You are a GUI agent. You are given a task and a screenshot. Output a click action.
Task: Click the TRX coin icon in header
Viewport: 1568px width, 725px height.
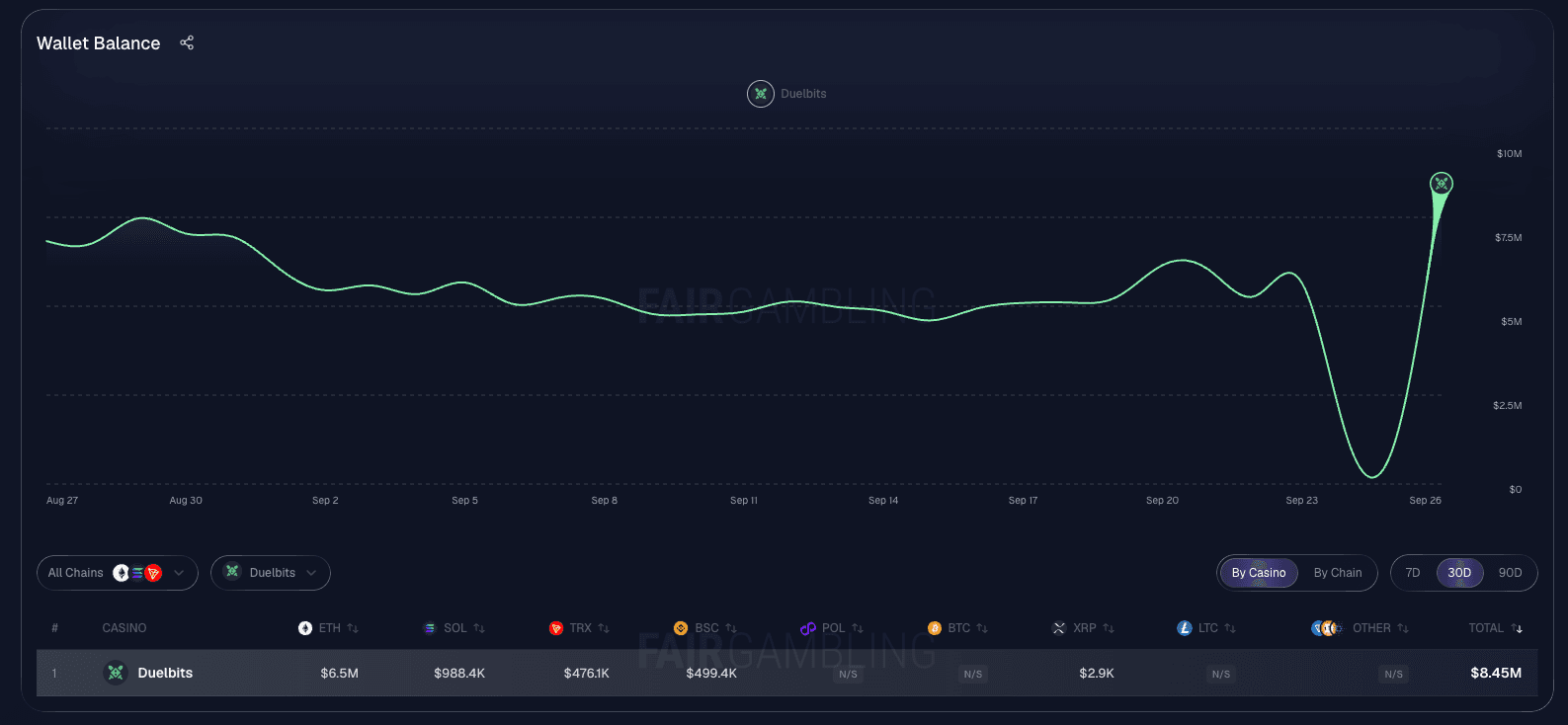[556, 628]
